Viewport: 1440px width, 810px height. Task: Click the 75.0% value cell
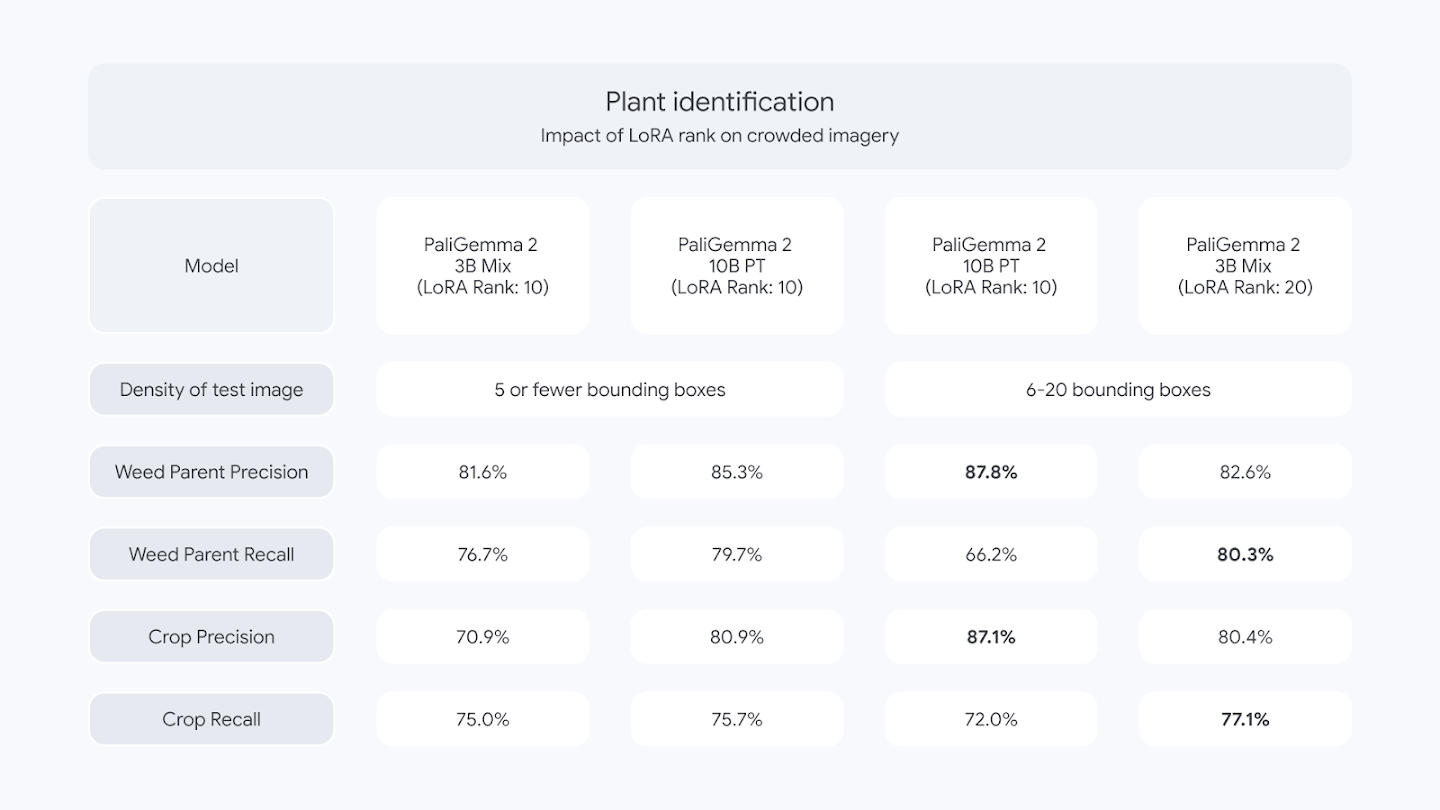tap(483, 719)
